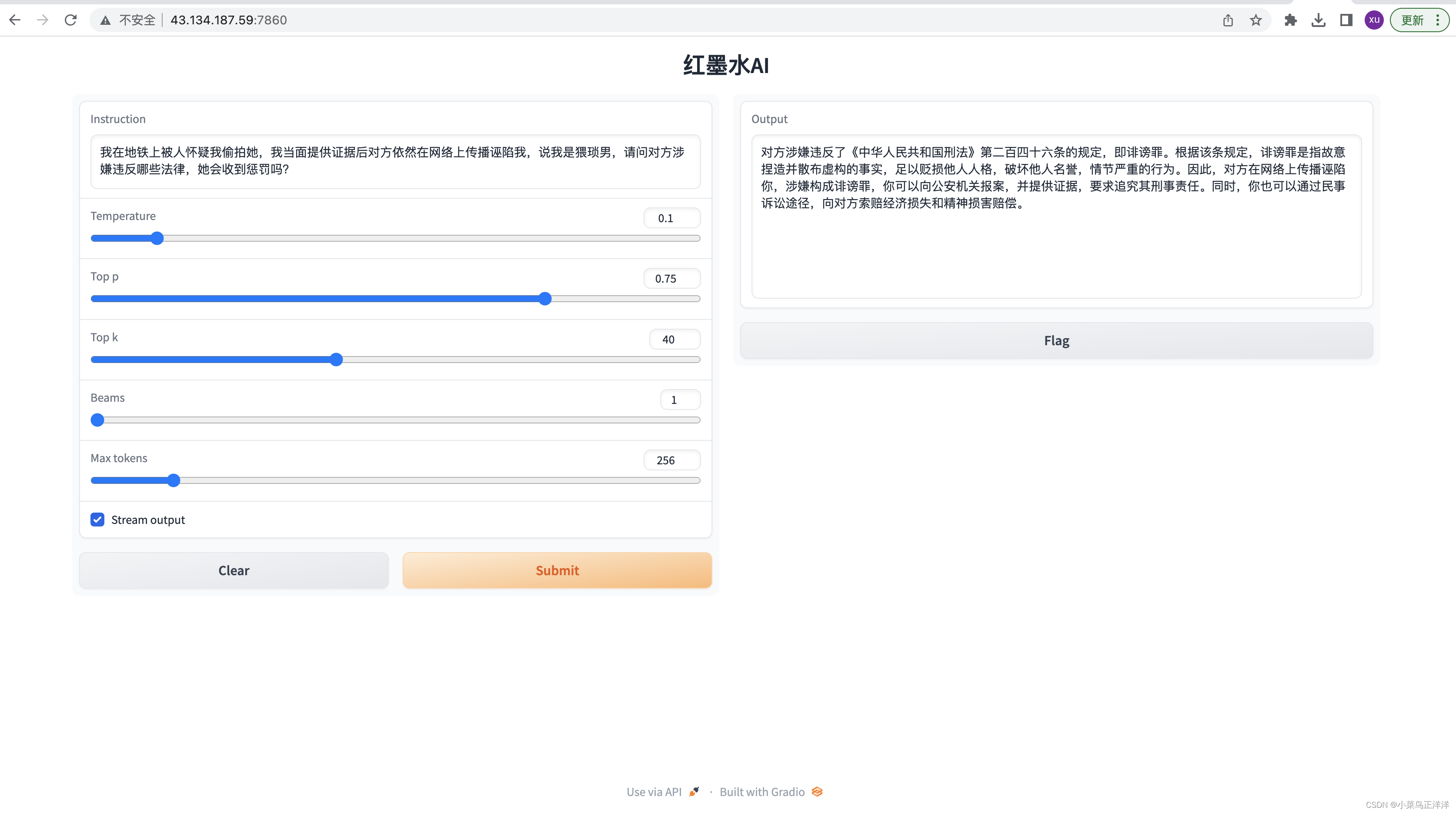Viewport: 1456px width, 813px height.
Task: Edit the Top p value 0.75 field
Action: tap(671, 279)
